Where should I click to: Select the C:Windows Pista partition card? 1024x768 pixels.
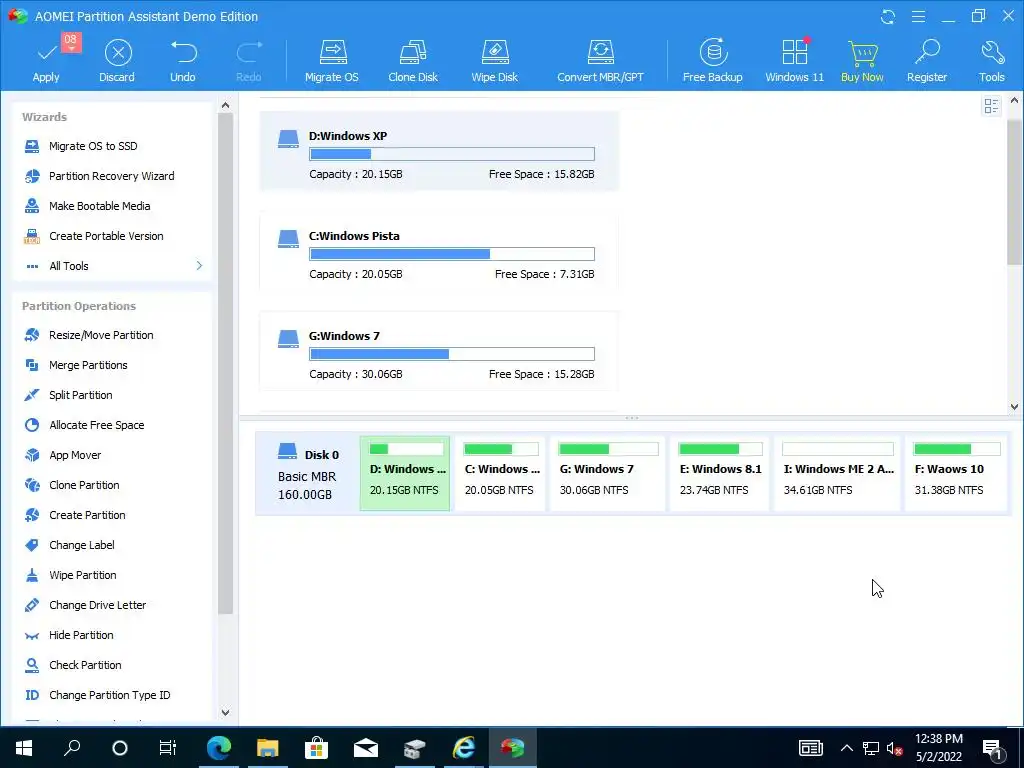pos(439,251)
